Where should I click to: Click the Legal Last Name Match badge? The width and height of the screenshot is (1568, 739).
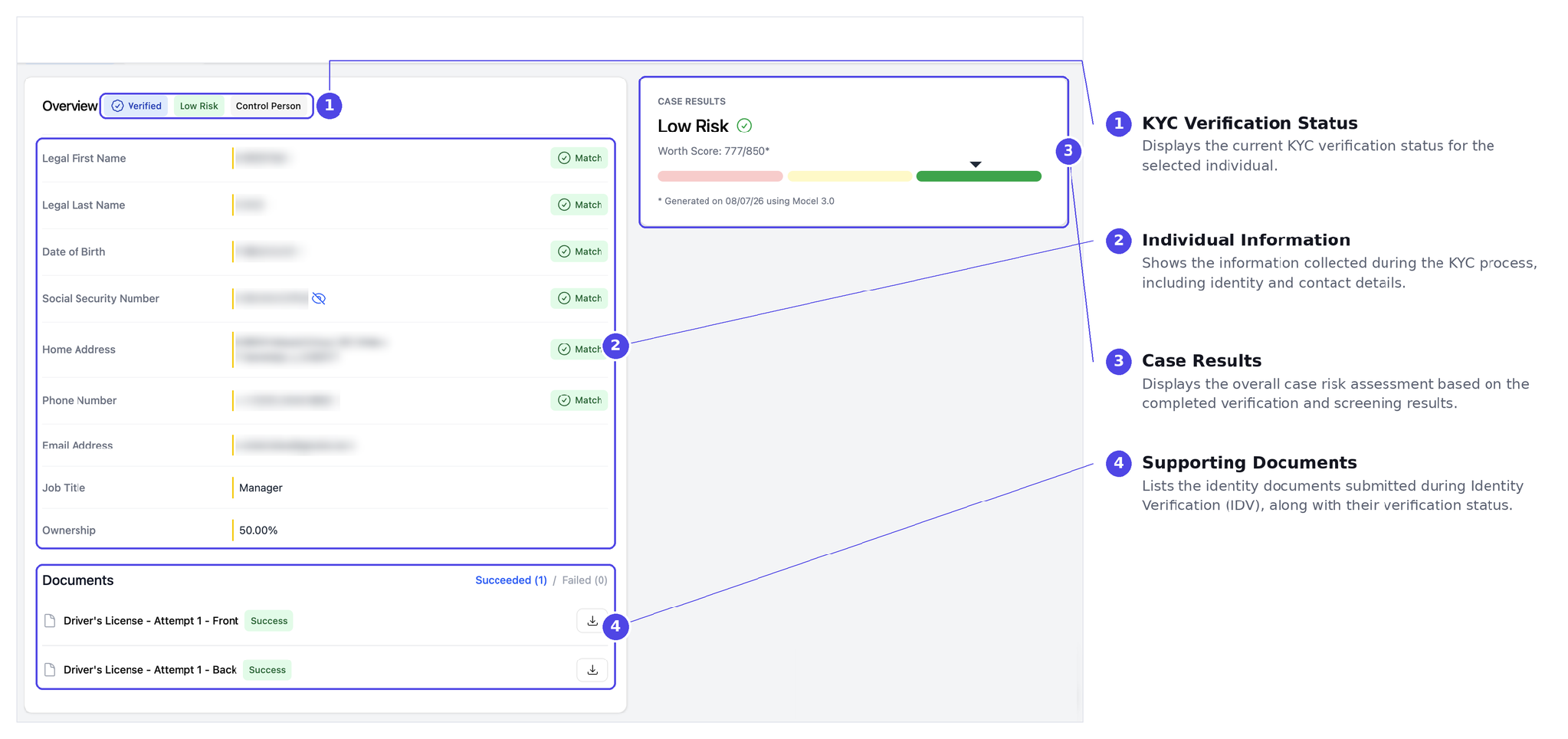click(x=579, y=205)
